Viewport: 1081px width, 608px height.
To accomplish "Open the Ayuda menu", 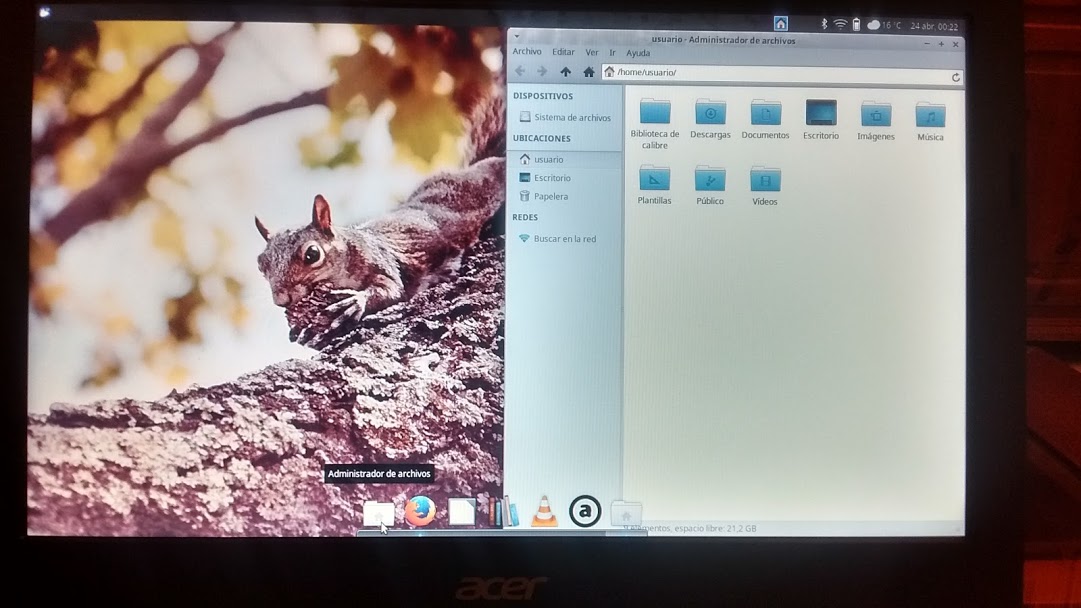I will pyautogui.click(x=638, y=53).
